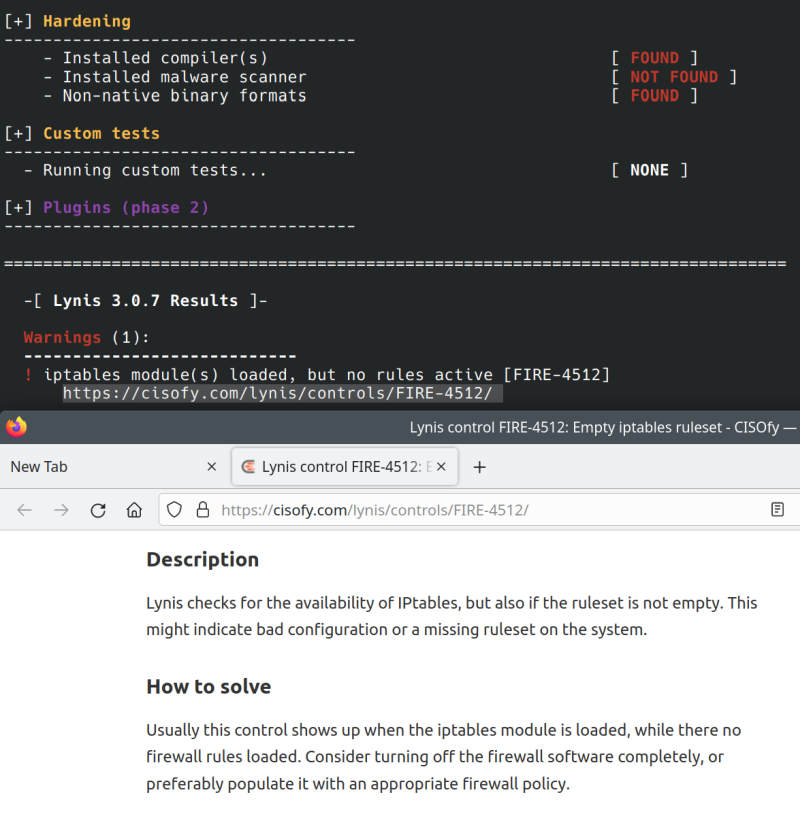Screen dimensions: 800x814
Task: Click the Firefox logo in the title bar
Action: (15, 427)
